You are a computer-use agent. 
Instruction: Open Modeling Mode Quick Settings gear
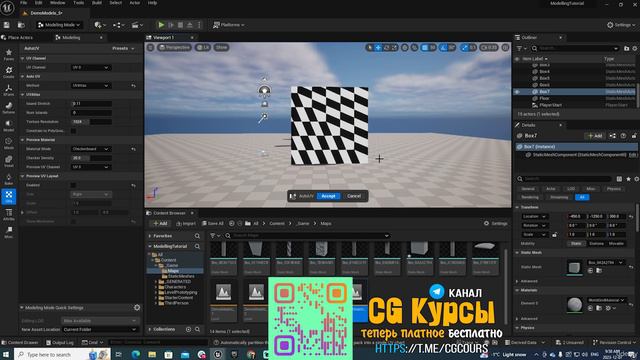tap(137, 307)
